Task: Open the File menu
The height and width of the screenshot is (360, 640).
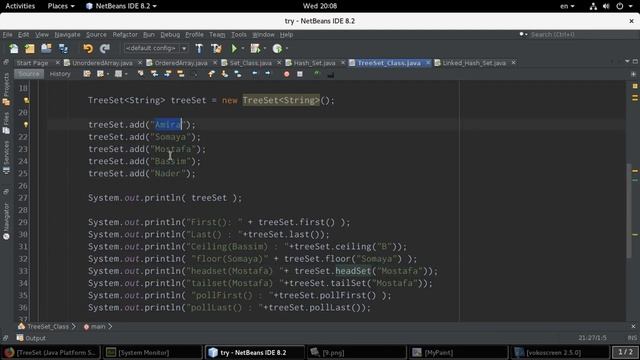Action: [x=7, y=35]
